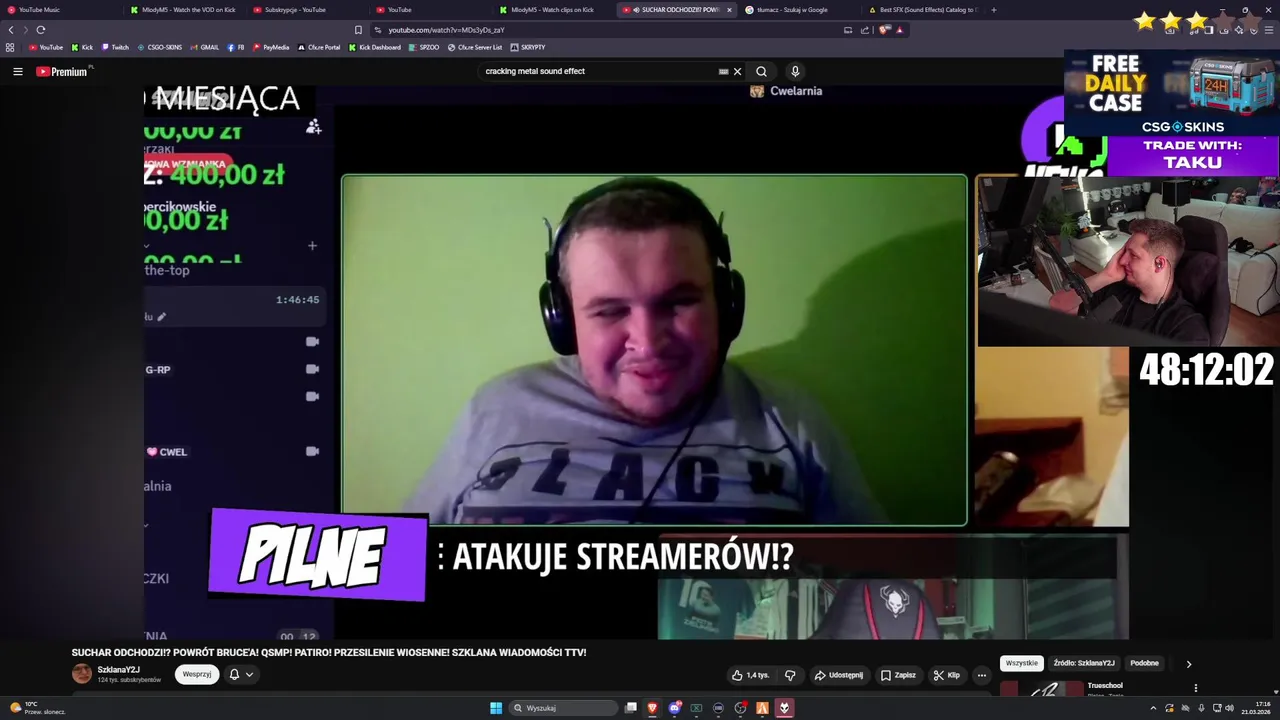Open the SKRYPTY bookmark
The width and height of the screenshot is (1280, 720).
point(528,47)
